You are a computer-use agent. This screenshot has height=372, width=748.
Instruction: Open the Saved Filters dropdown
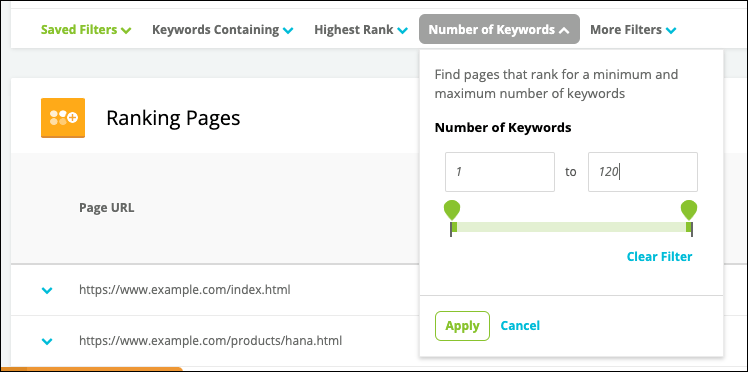[86, 30]
